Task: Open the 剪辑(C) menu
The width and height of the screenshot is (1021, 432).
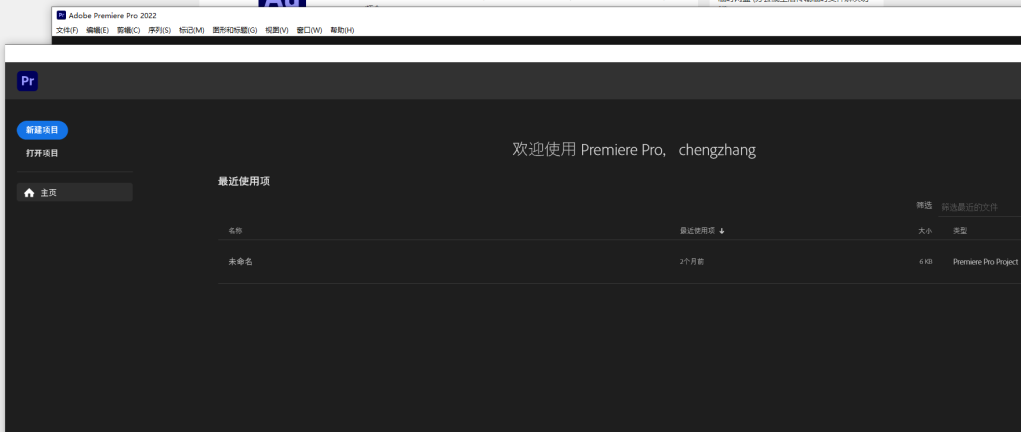Action: 128,30
